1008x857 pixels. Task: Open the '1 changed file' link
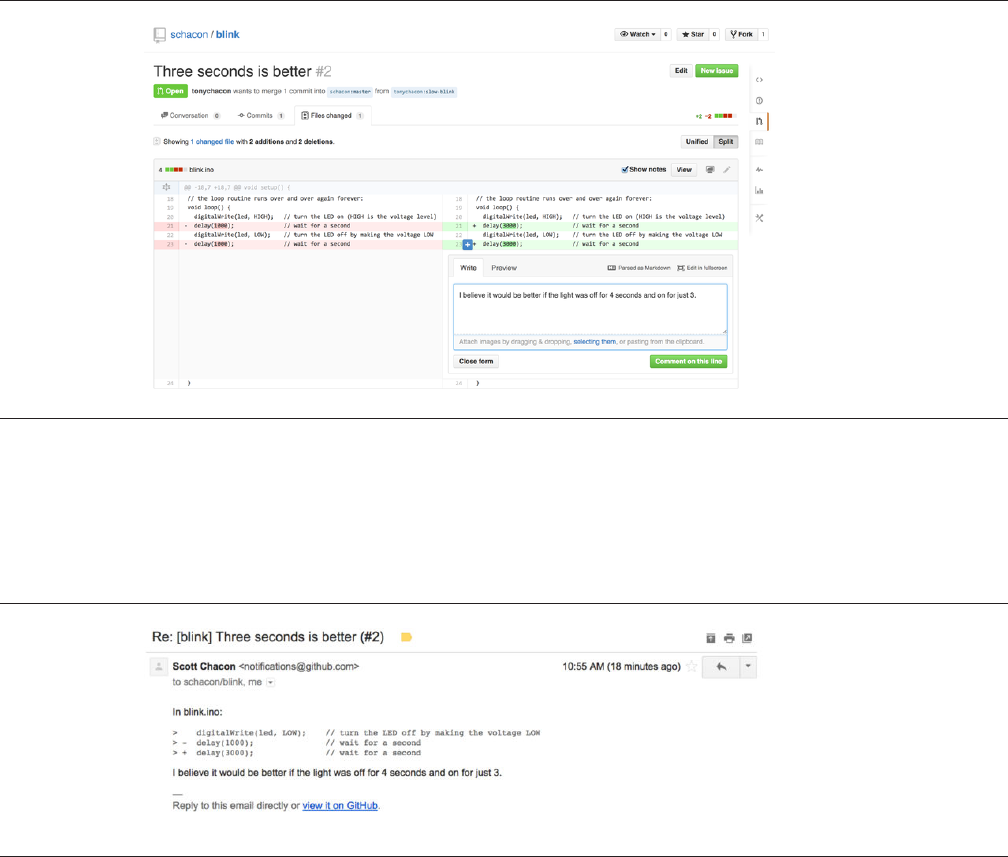point(212,141)
